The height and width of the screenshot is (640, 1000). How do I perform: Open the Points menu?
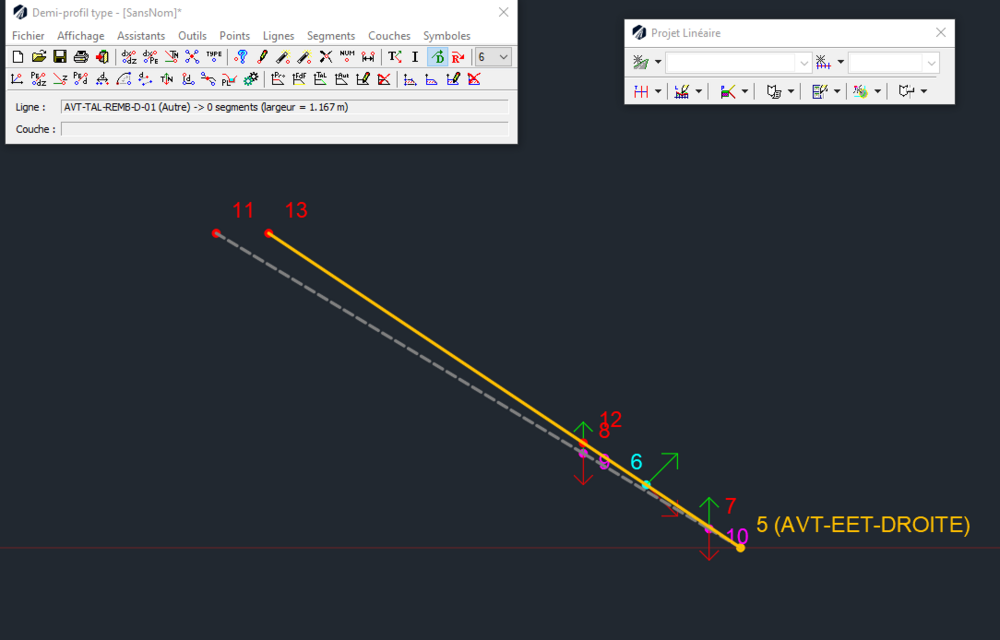coord(235,36)
